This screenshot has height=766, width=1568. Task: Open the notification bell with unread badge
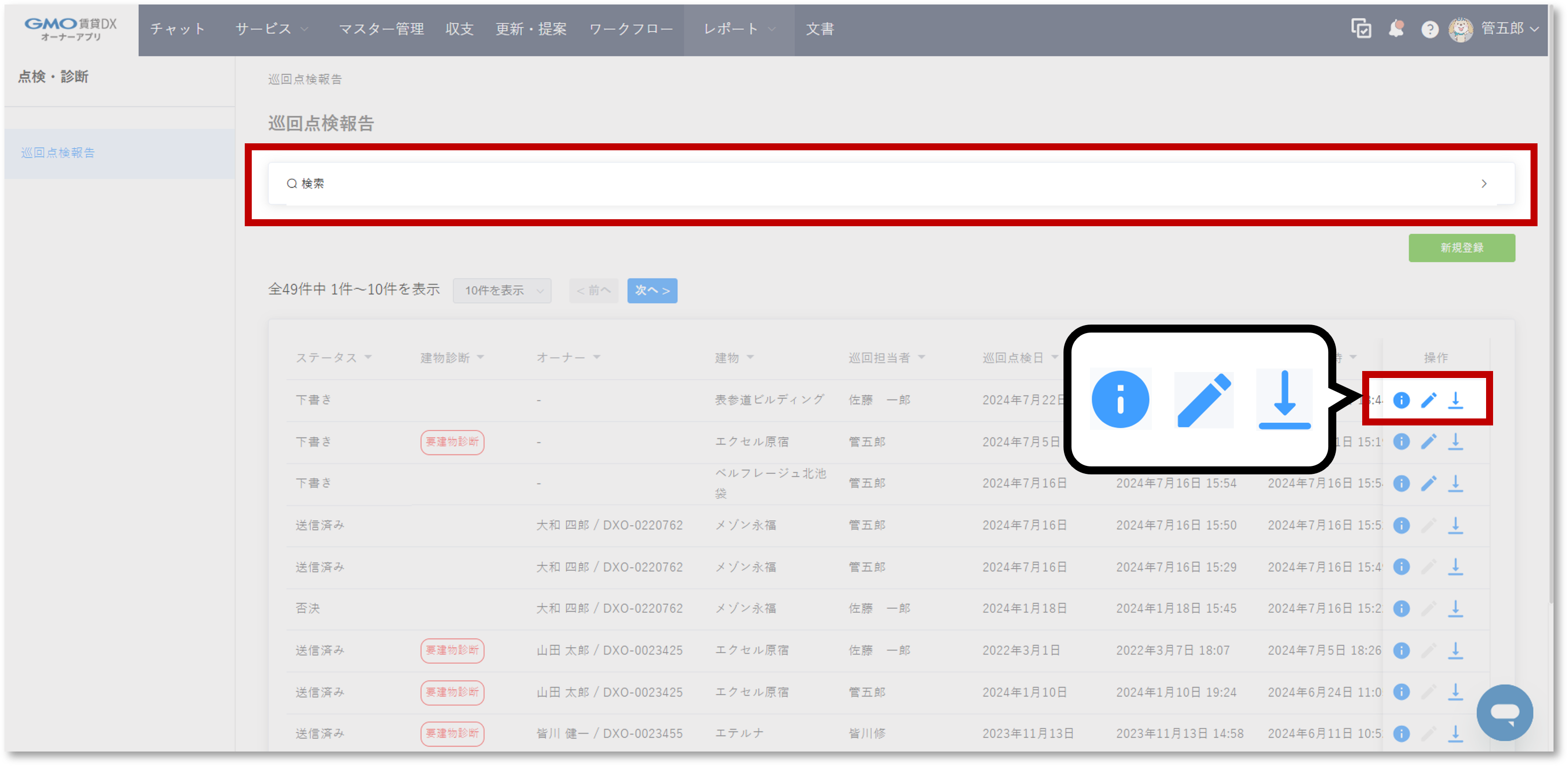pos(1397,28)
